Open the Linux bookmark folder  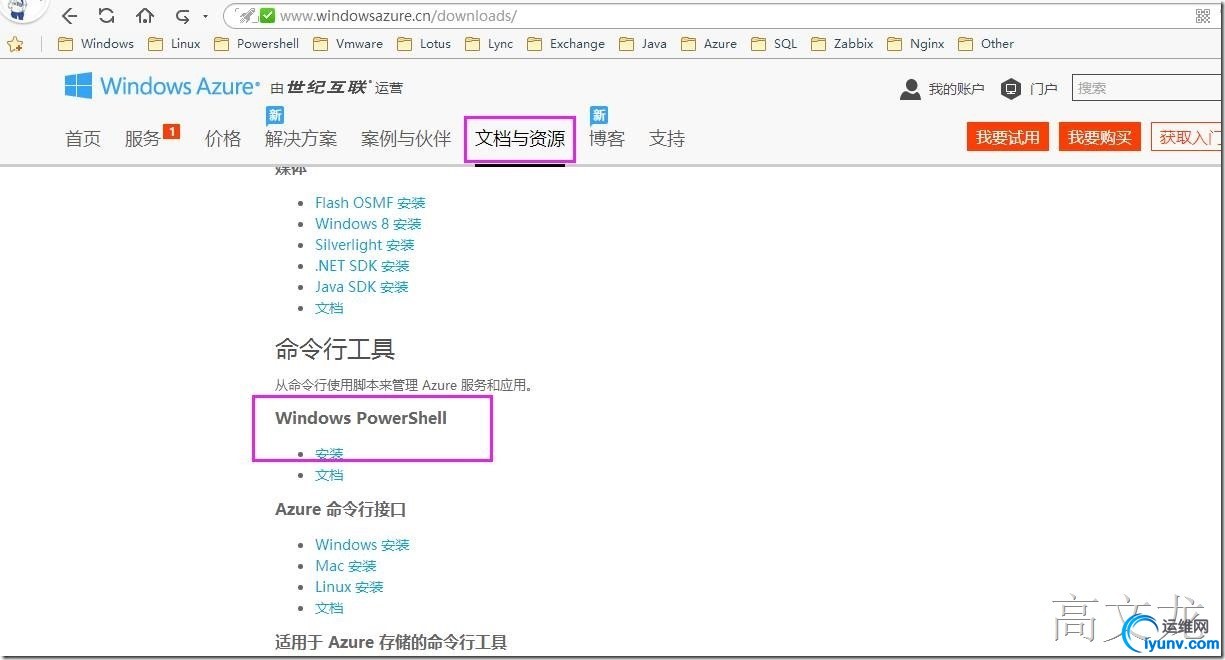pos(174,44)
